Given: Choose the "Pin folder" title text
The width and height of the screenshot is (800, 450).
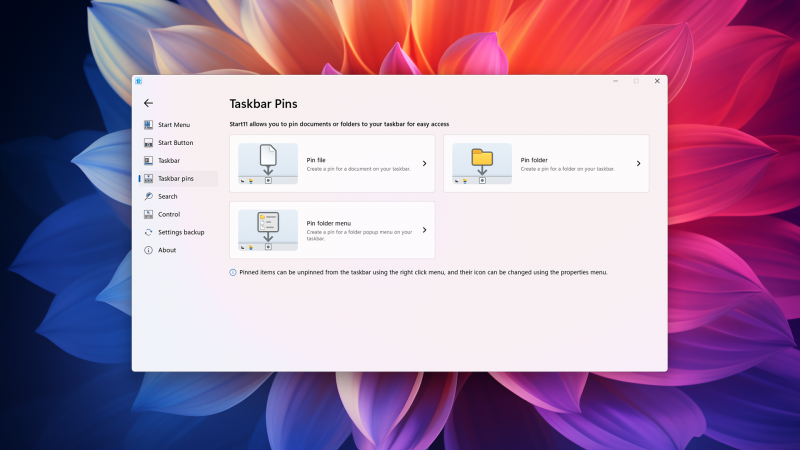Looking at the screenshot, I should pos(534,160).
